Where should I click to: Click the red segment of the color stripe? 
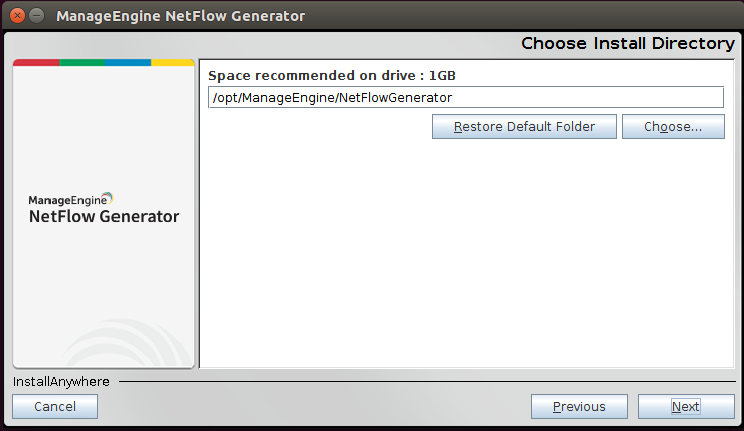point(36,62)
